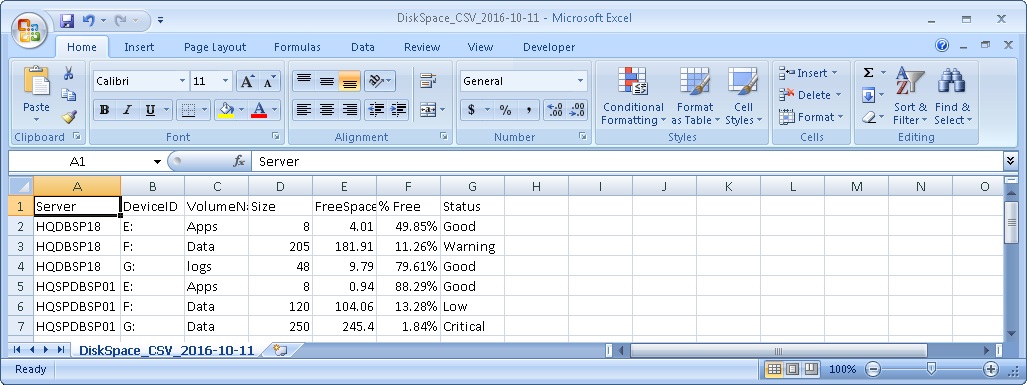Click the Paste clipboard icon
Image resolution: width=1027 pixels, height=385 pixels.
[36, 82]
